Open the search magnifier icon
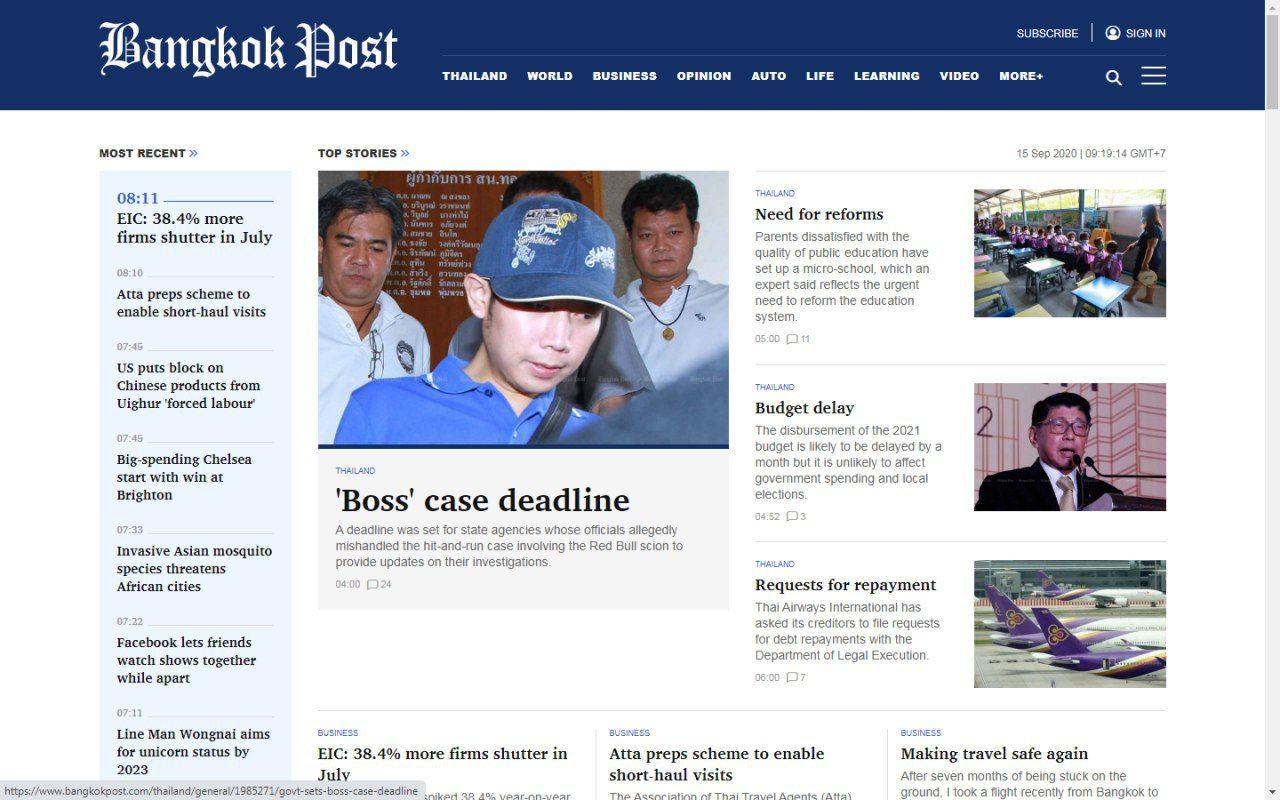The image size is (1280, 800). tap(1113, 77)
